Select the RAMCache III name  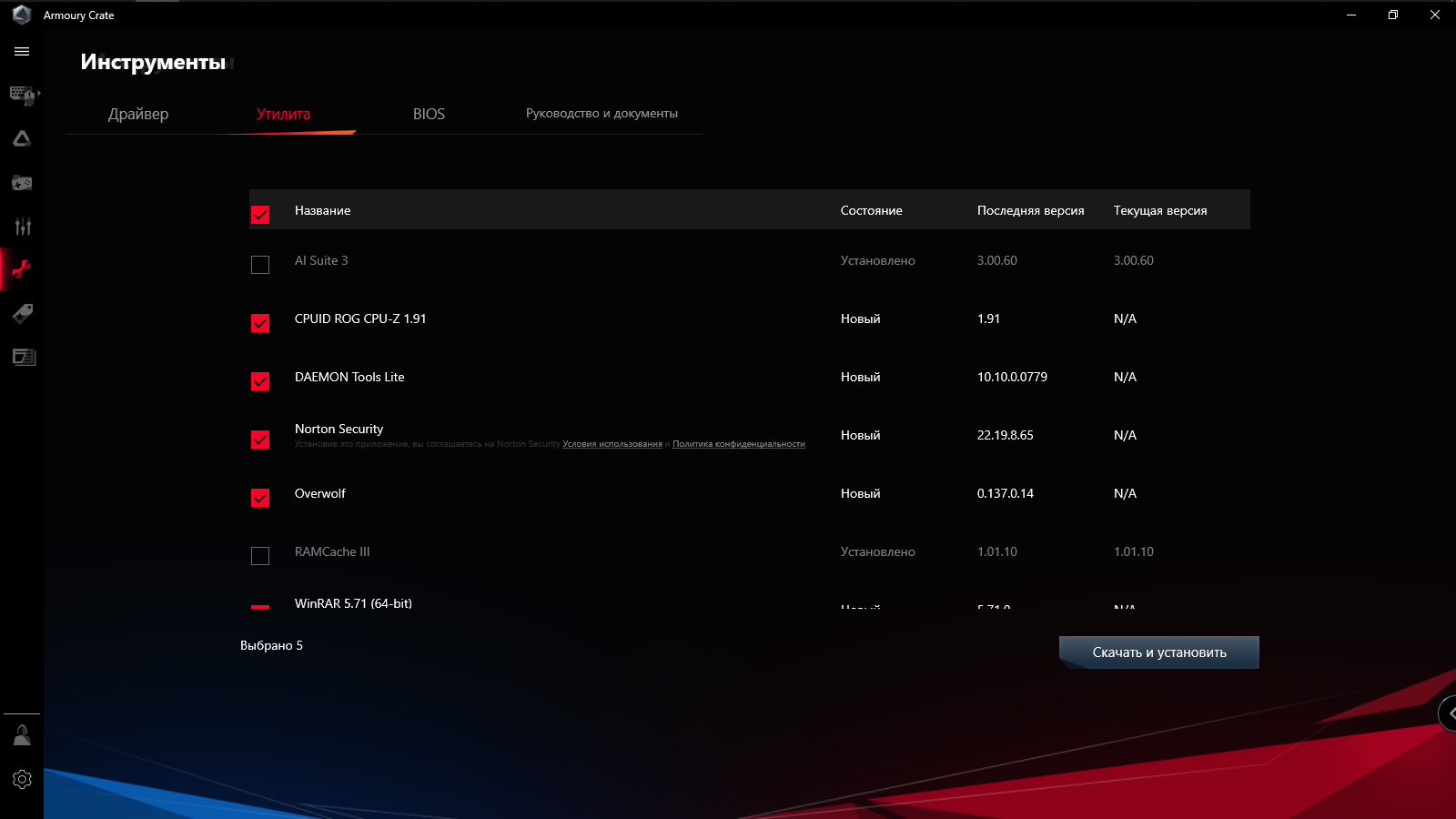coord(332,551)
